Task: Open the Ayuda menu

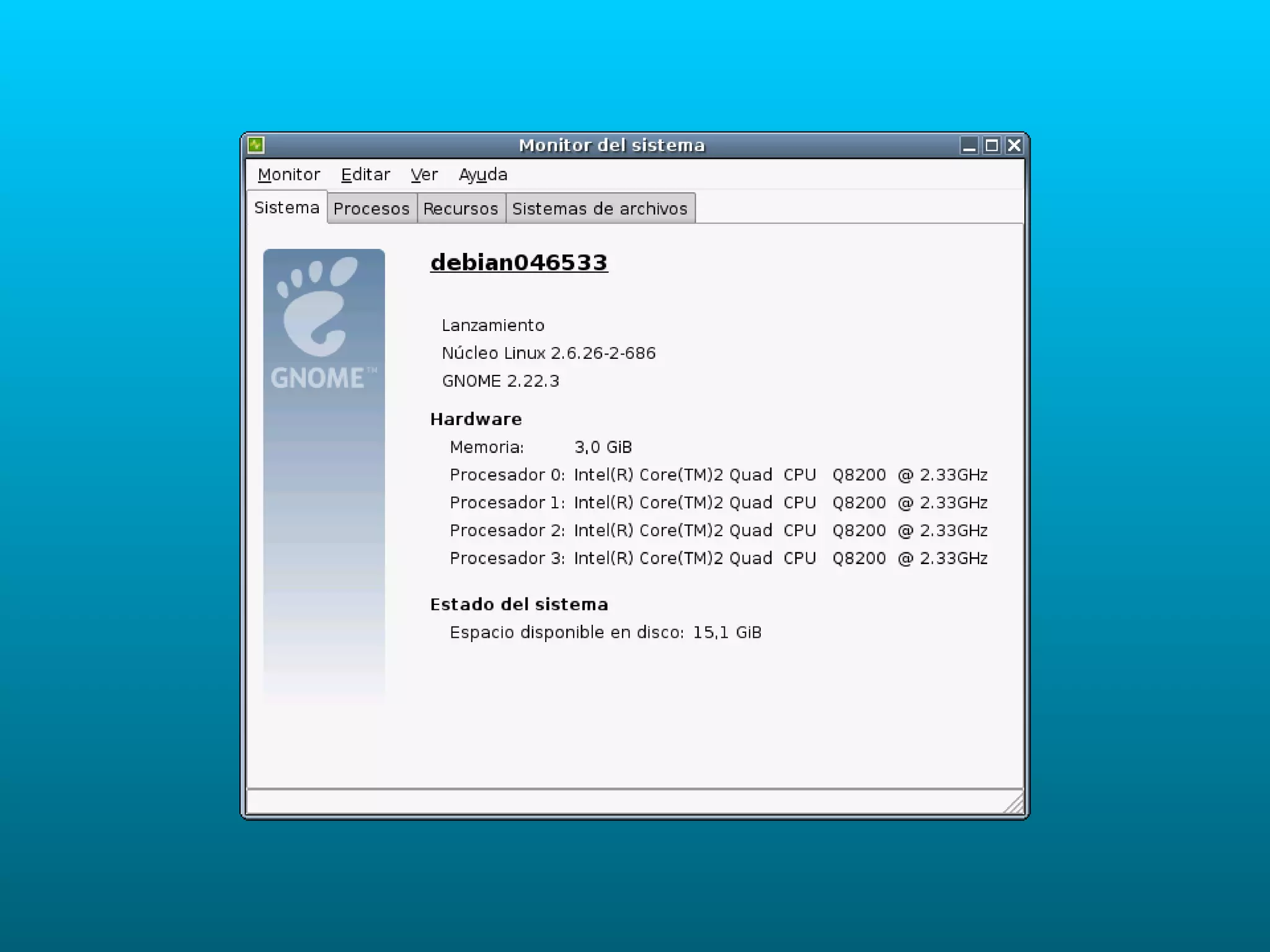Action: coord(483,175)
